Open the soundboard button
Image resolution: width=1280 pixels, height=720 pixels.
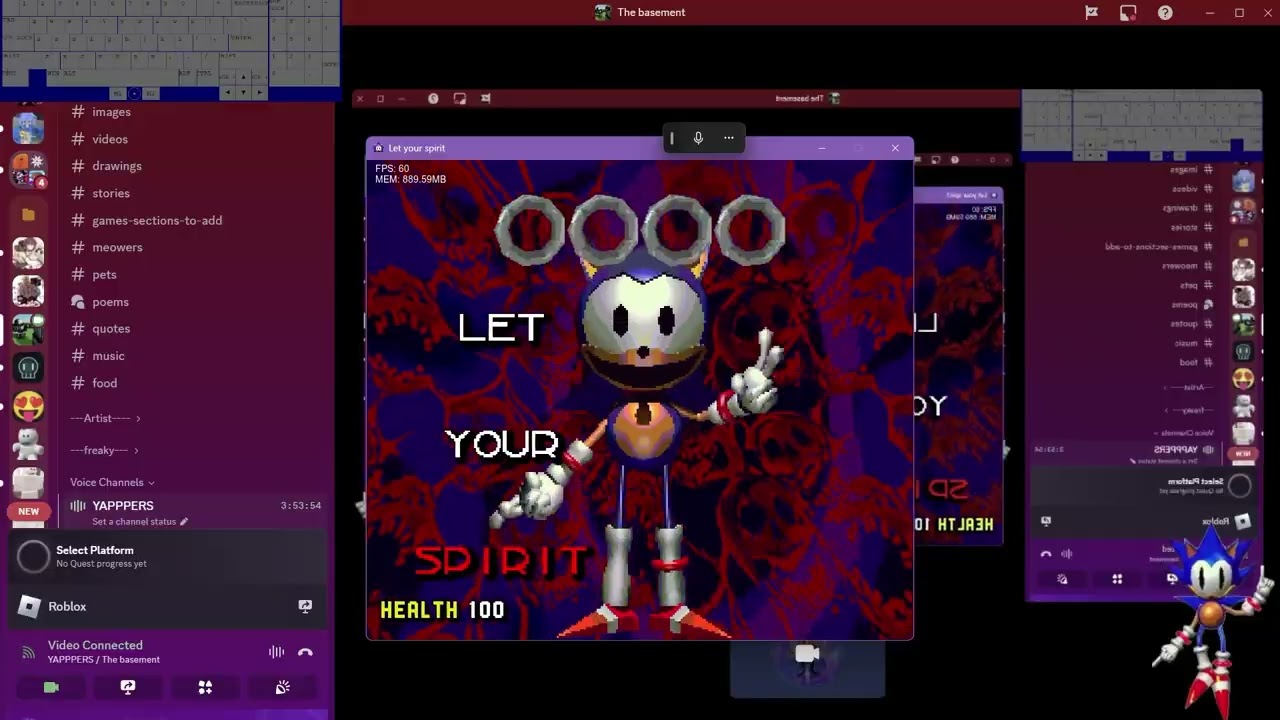tap(283, 687)
